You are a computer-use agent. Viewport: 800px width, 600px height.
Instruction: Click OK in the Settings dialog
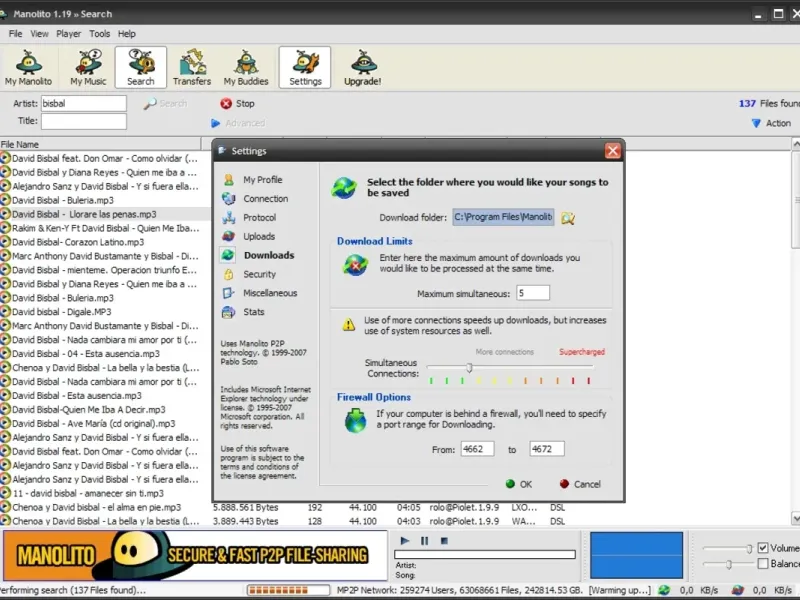[x=519, y=484]
